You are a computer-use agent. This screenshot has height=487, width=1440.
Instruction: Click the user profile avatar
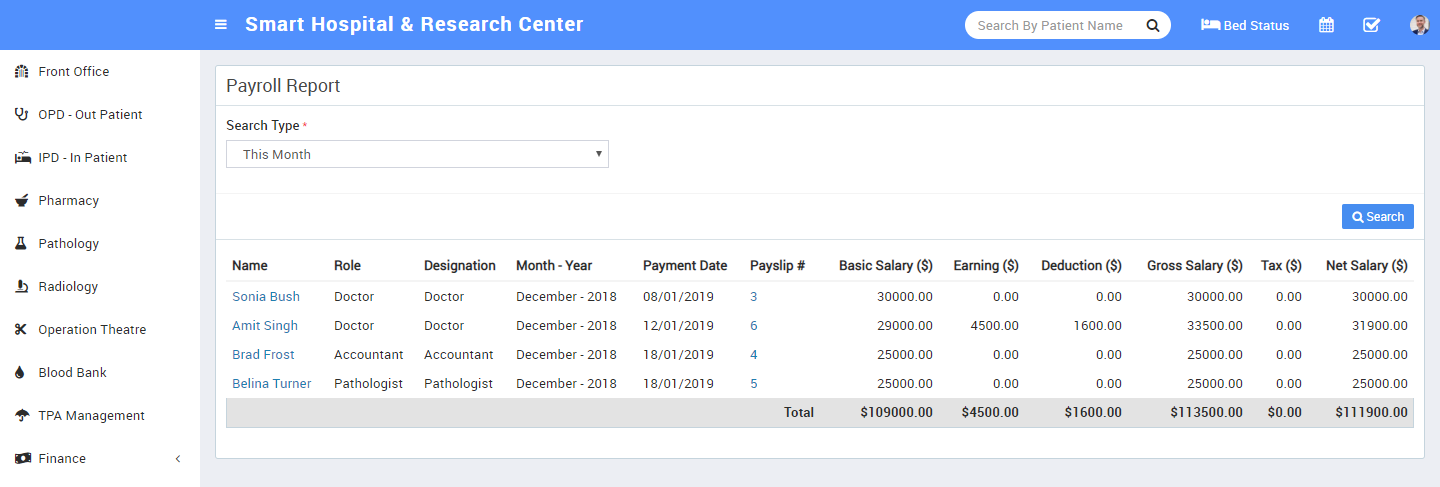pyautogui.click(x=1419, y=25)
